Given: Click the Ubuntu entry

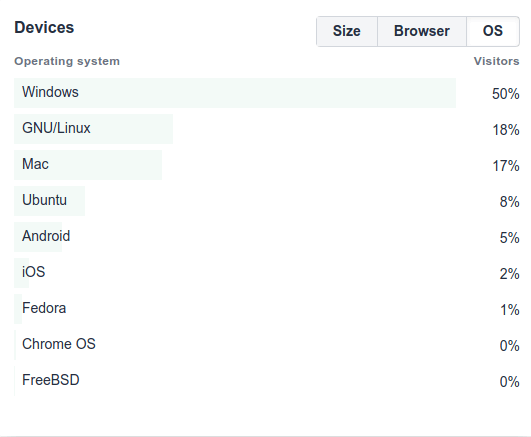Looking at the screenshot, I should (267, 201).
